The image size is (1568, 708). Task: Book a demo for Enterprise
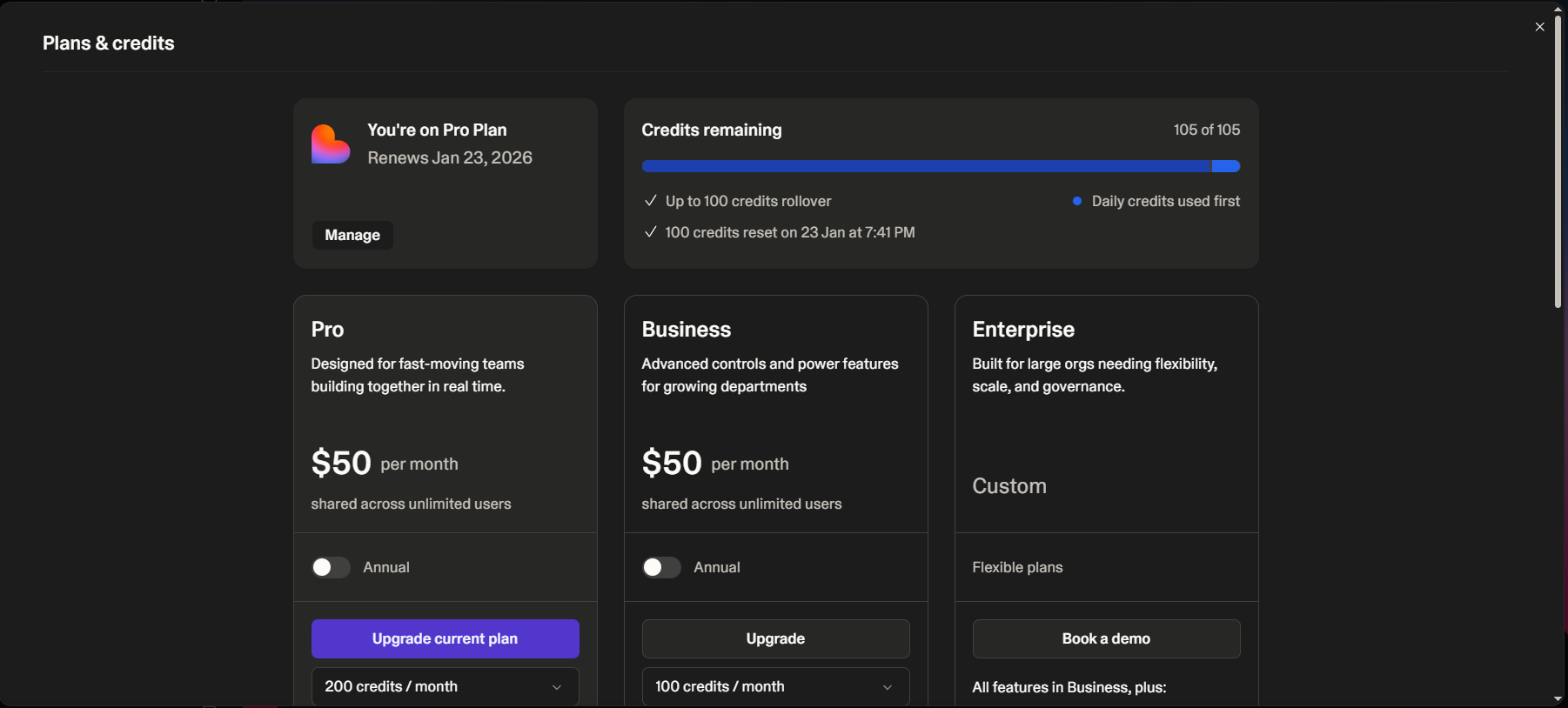click(x=1106, y=638)
